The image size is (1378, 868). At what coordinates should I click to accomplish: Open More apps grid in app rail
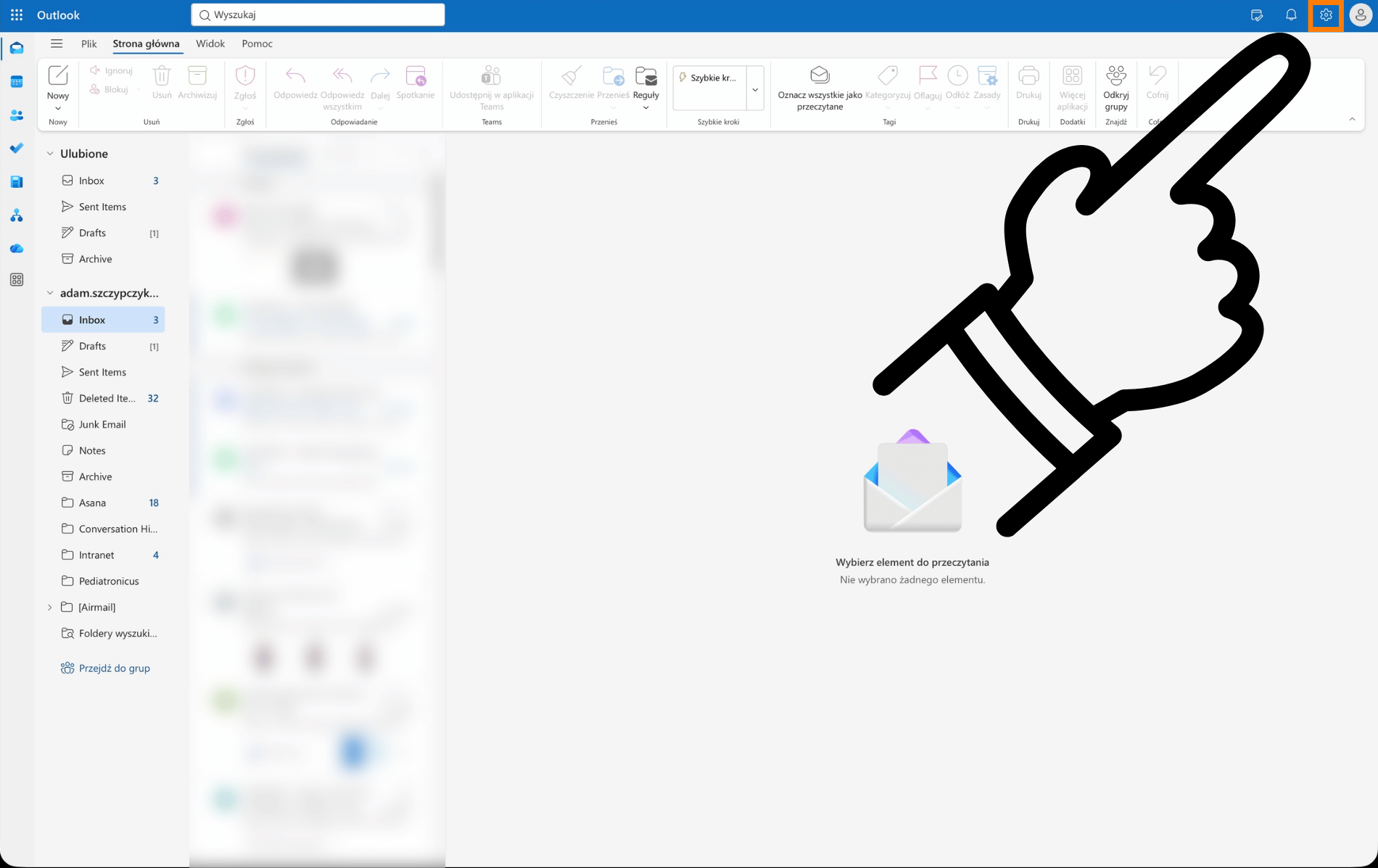click(x=17, y=280)
